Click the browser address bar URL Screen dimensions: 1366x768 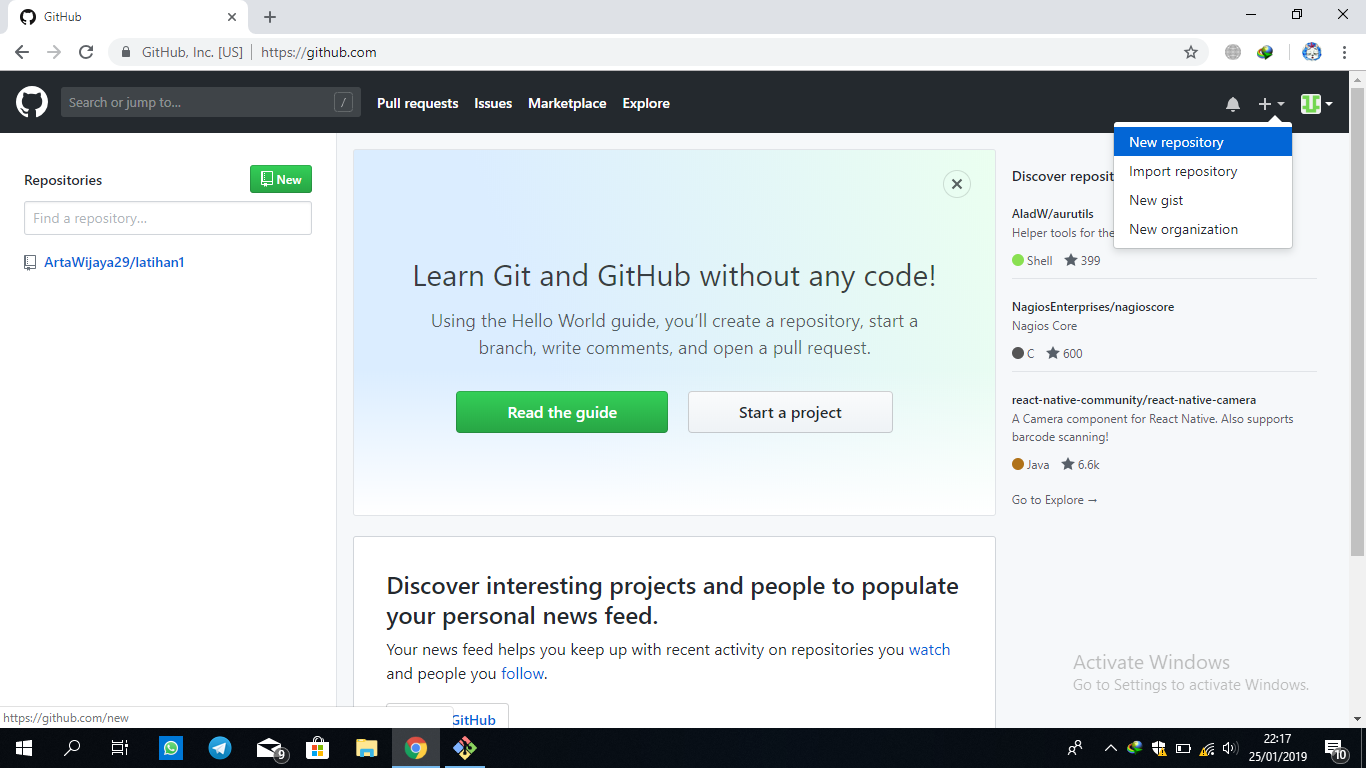pos(319,52)
